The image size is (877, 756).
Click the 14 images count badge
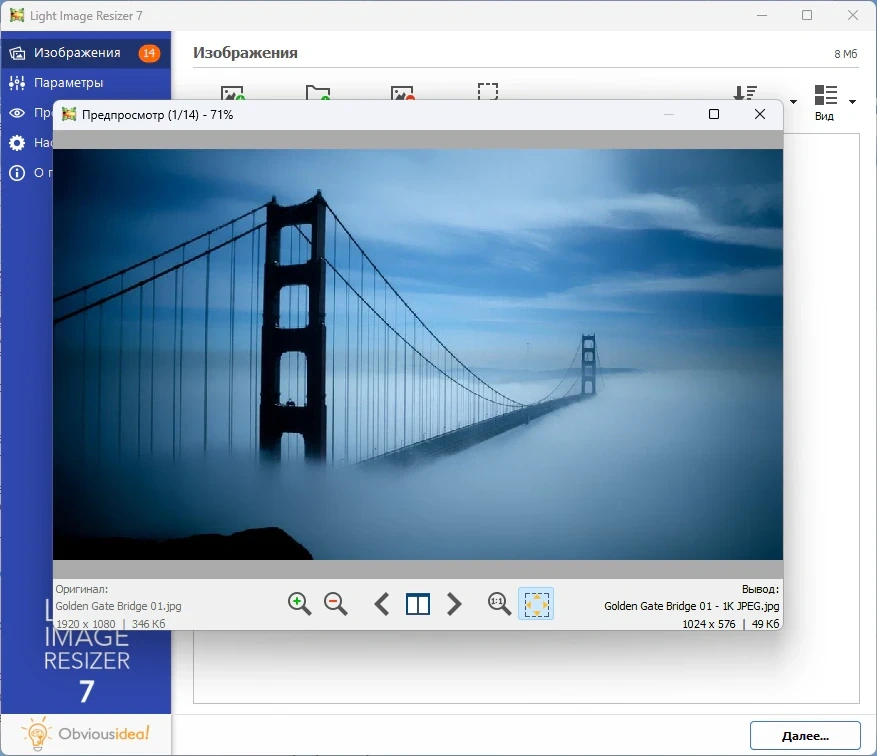[149, 53]
